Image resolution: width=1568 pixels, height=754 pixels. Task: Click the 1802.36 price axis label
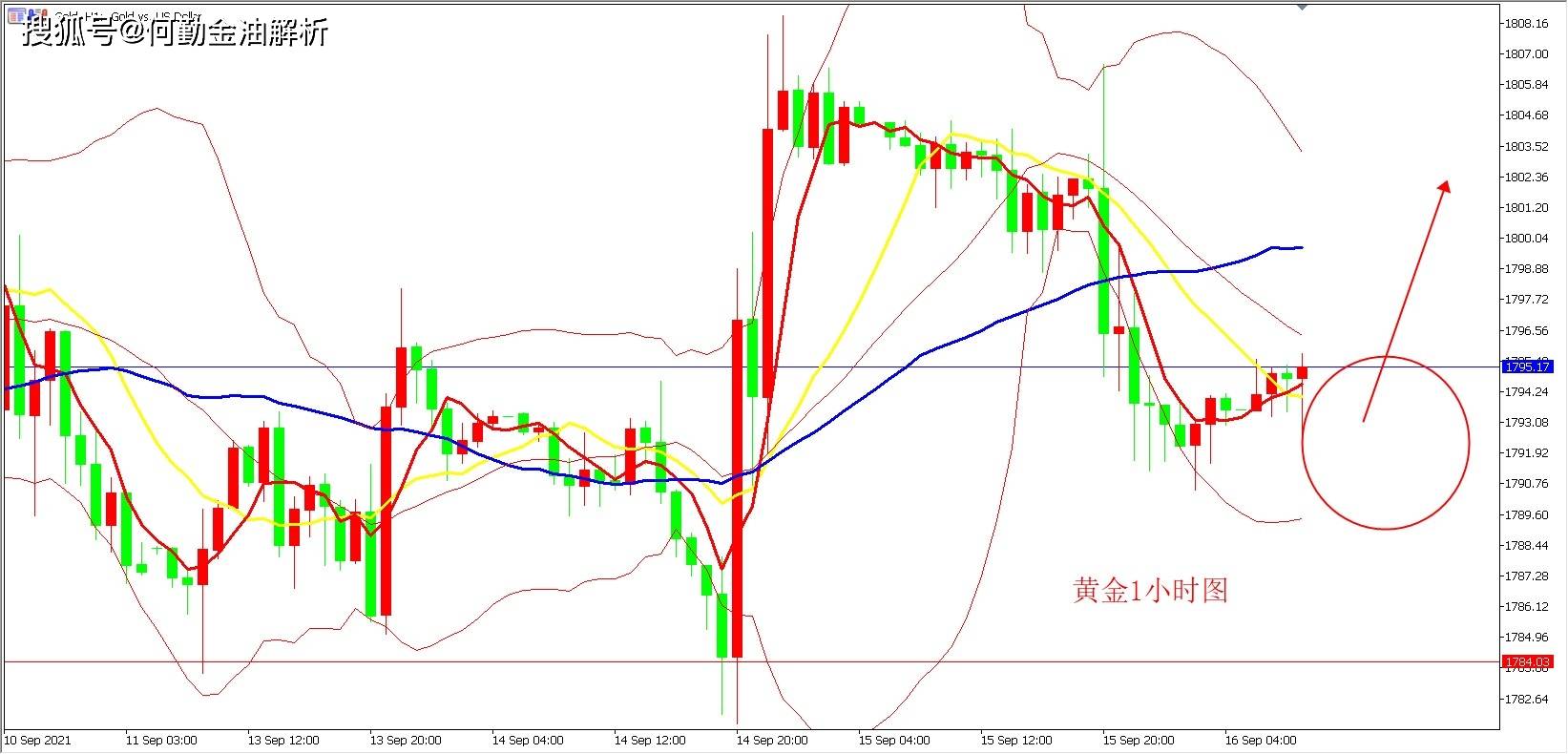(1527, 177)
